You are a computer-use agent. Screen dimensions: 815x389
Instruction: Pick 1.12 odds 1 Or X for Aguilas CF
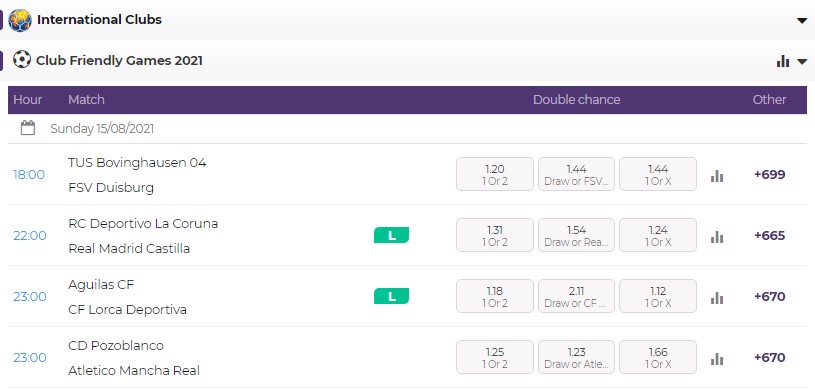(x=658, y=296)
